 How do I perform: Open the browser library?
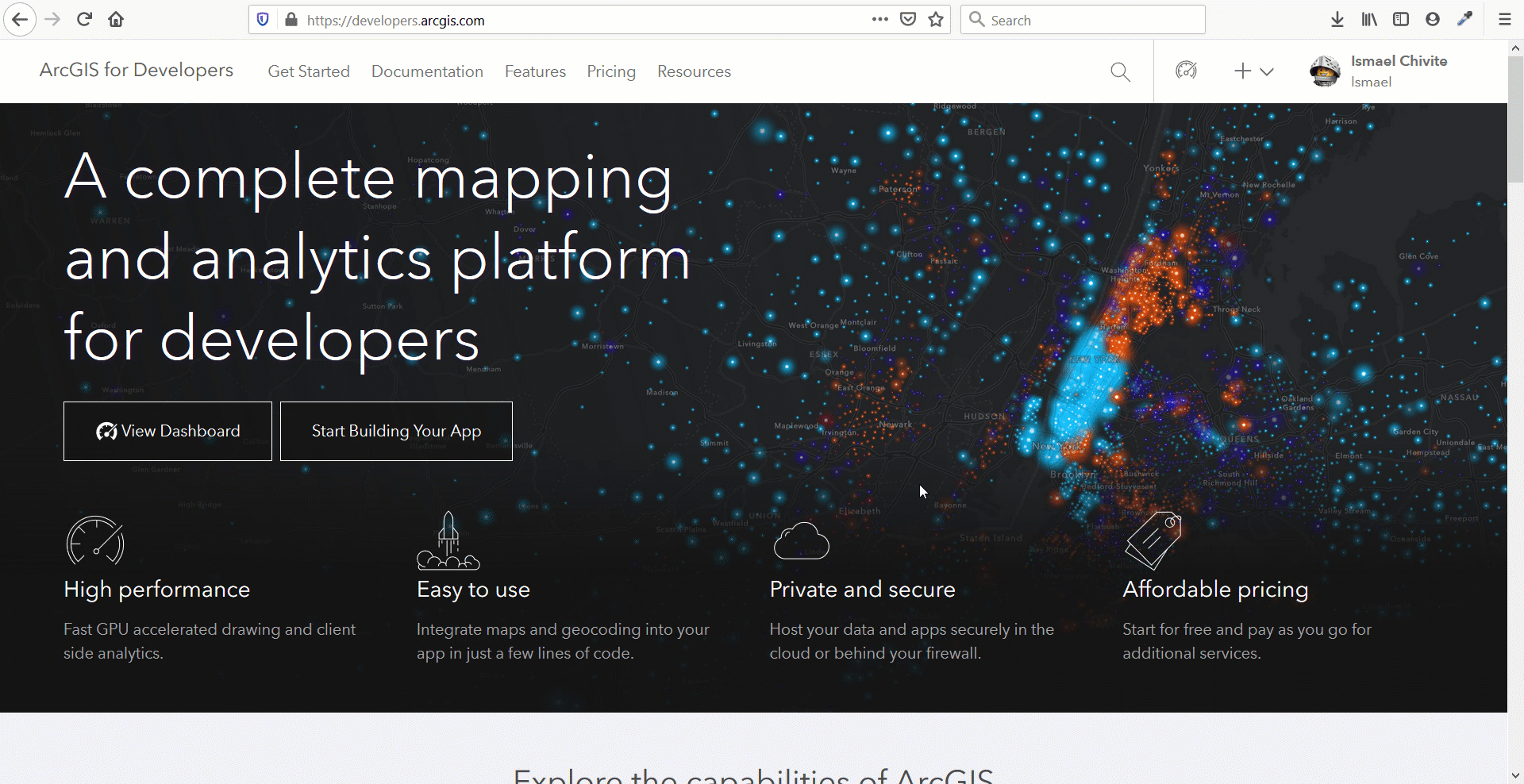1369,20
